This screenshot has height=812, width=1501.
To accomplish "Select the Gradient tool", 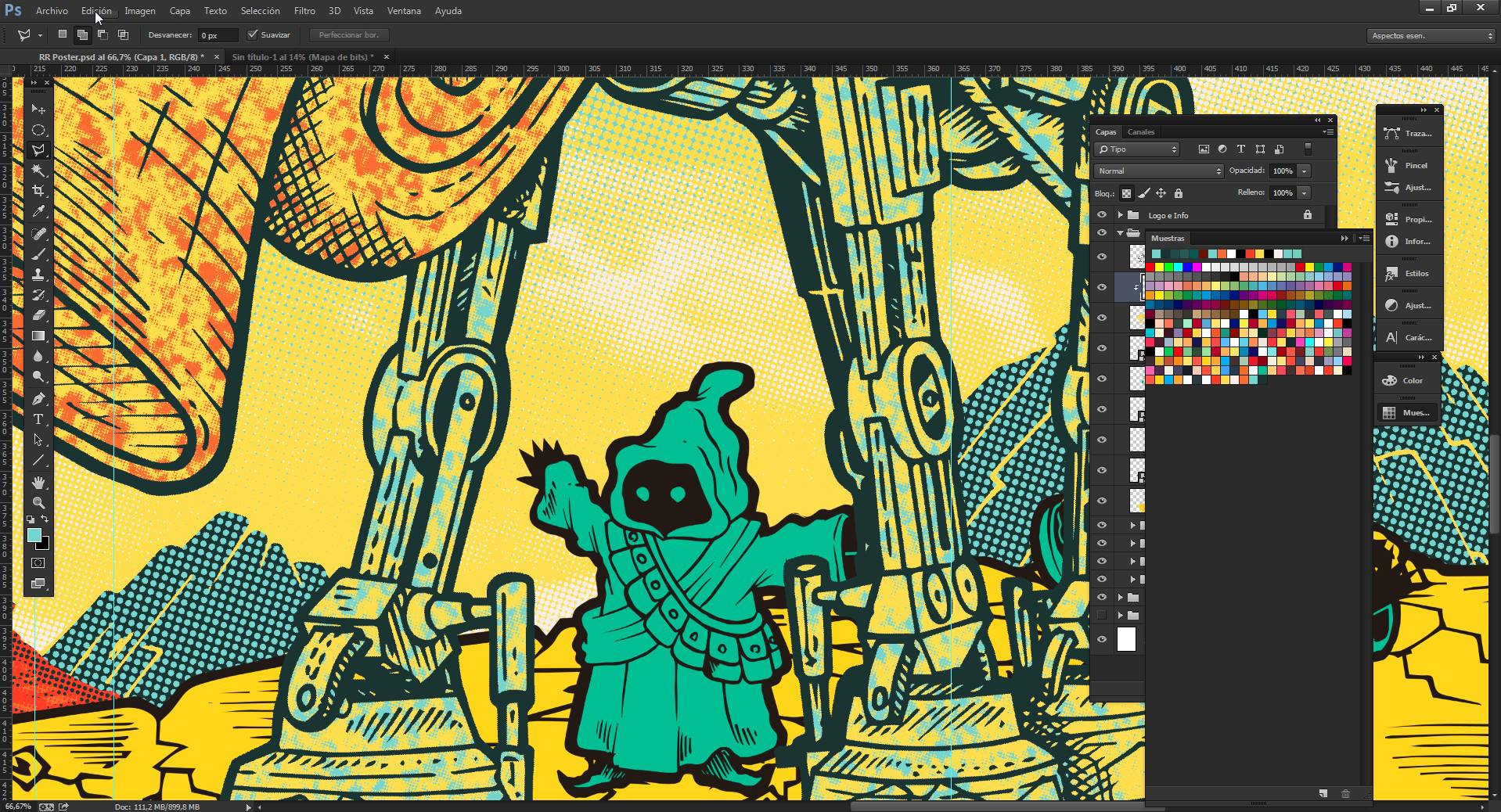I will click(x=38, y=336).
